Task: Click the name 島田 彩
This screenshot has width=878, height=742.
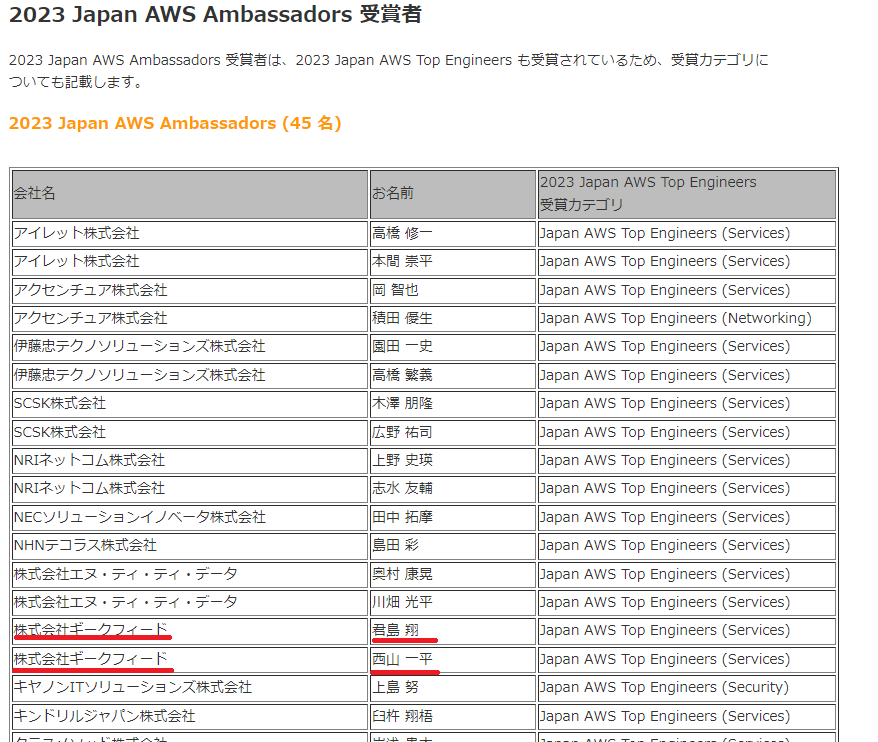Action: [395, 546]
